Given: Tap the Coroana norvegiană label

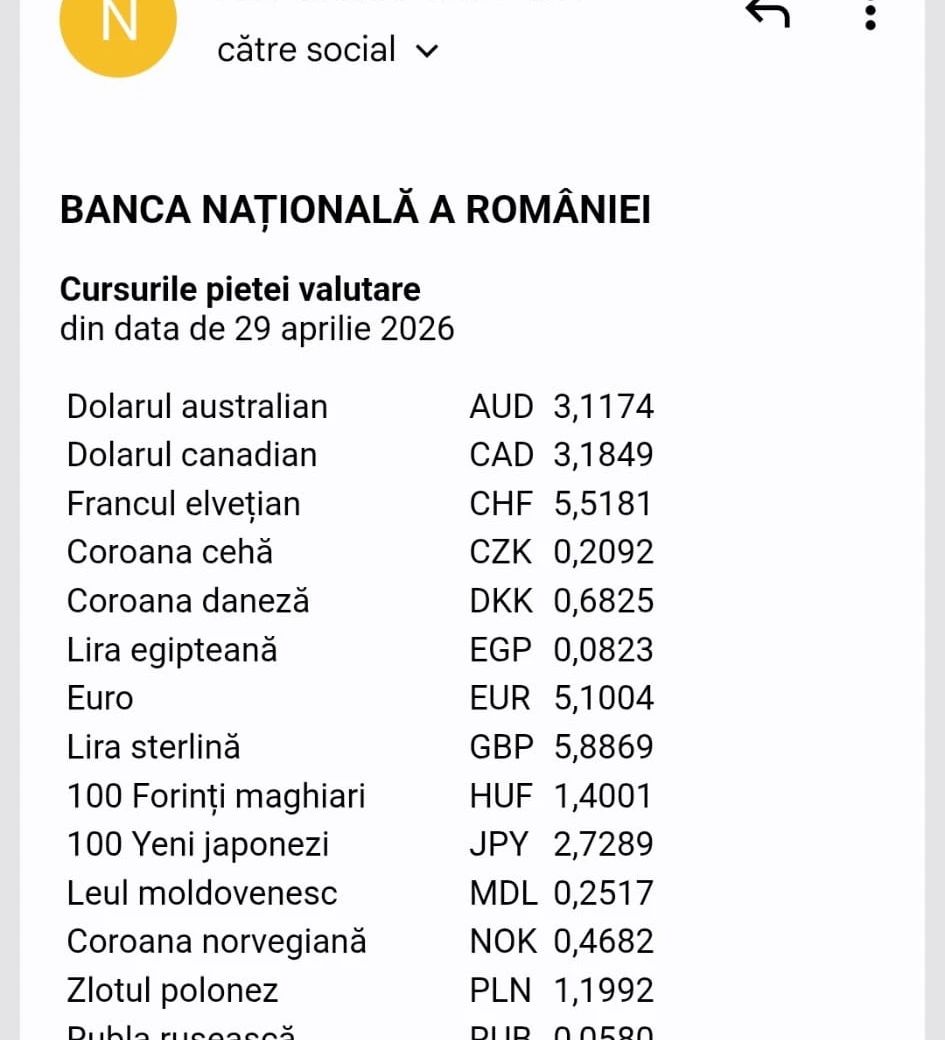Looking at the screenshot, I should (216, 942).
